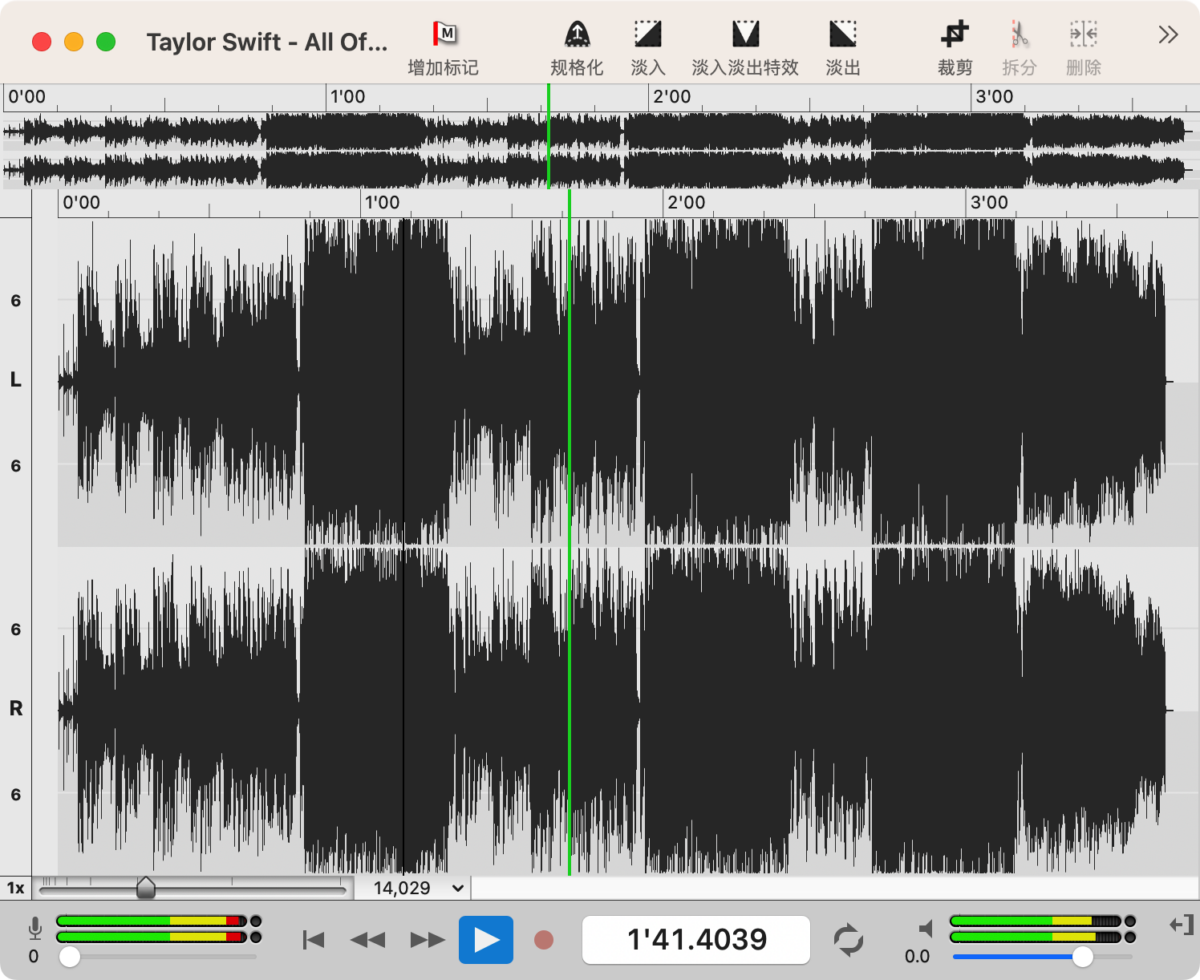
Task: Click the Split (拆分) tool
Action: click(x=1019, y=34)
